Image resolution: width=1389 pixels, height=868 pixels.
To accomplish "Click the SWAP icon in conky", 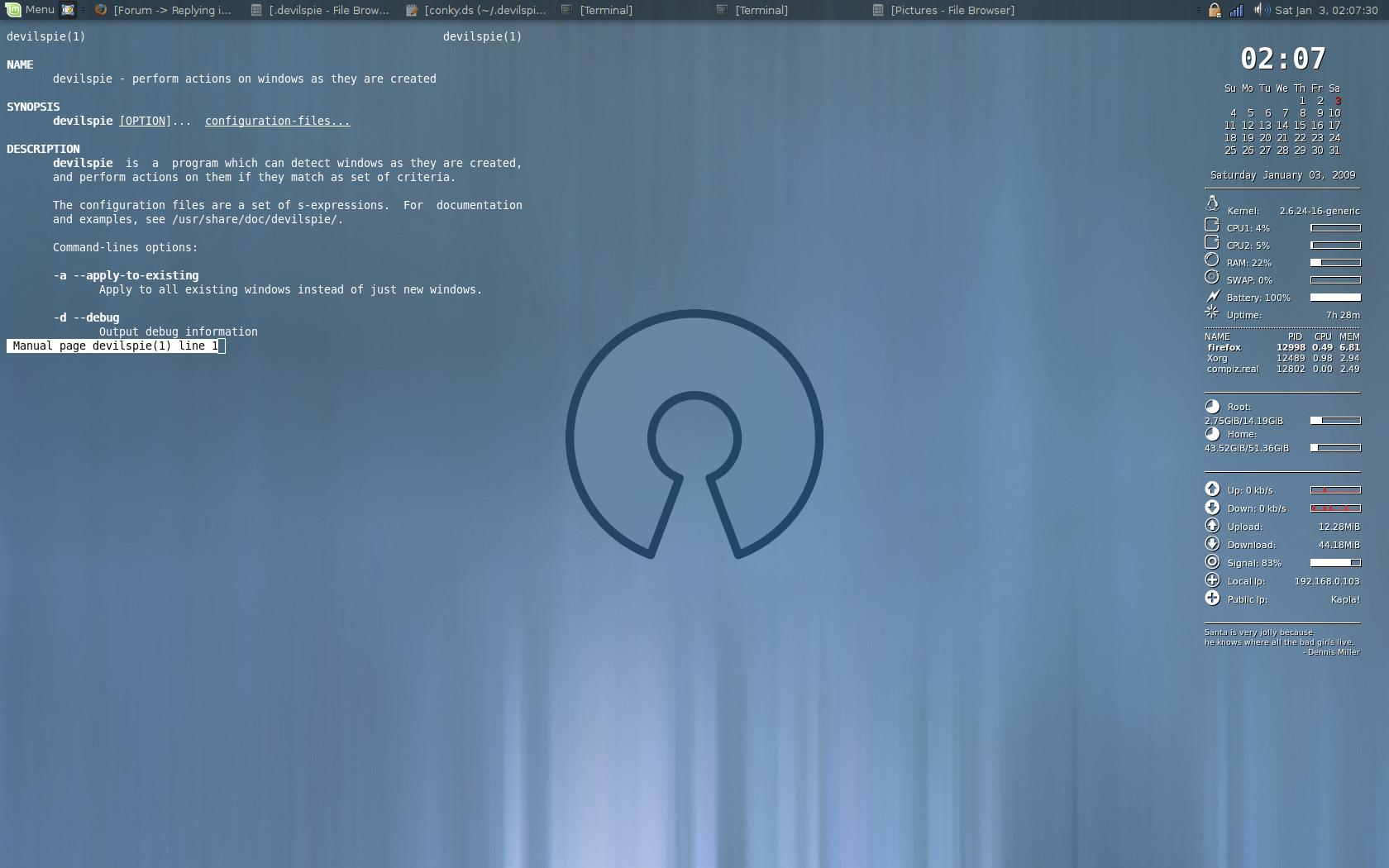I will coord(1212,277).
